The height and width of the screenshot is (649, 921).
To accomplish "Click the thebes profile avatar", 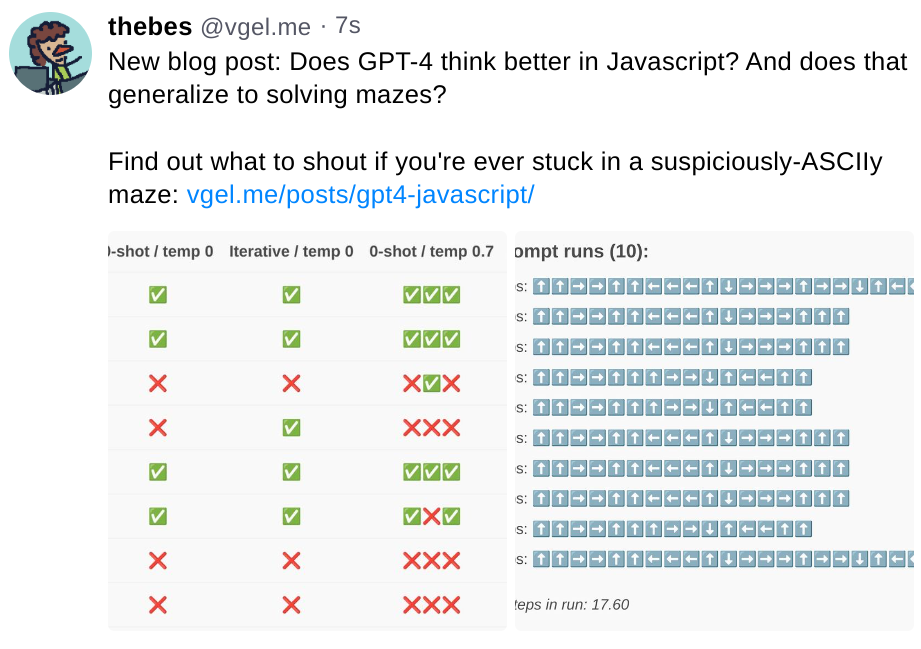I will pyautogui.click(x=50, y=53).
